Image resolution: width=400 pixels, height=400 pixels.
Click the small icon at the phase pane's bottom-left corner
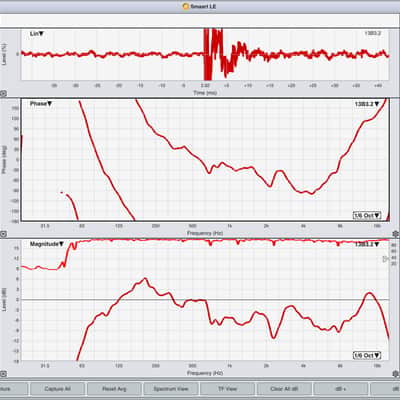3,234
